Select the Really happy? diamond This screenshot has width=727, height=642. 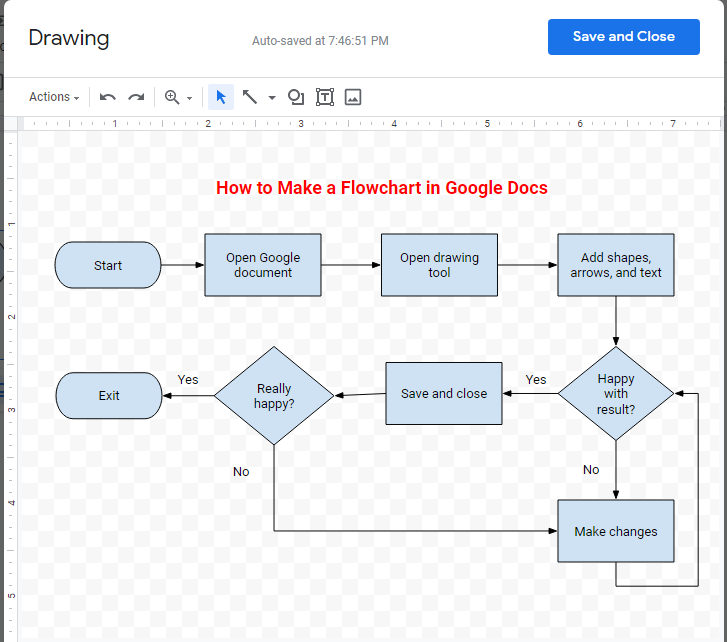pyautogui.click(x=274, y=396)
